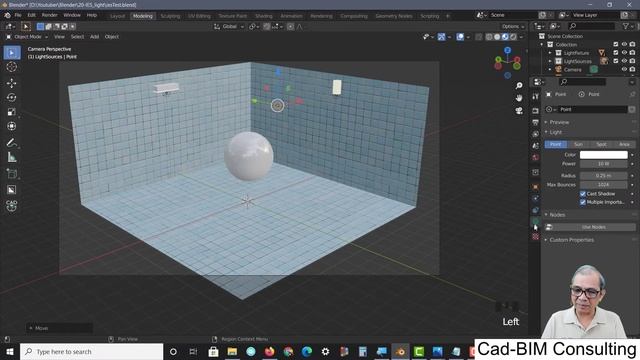Hide LightSources with eye icon
Screen dimensions: 640x360
coord(624,61)
